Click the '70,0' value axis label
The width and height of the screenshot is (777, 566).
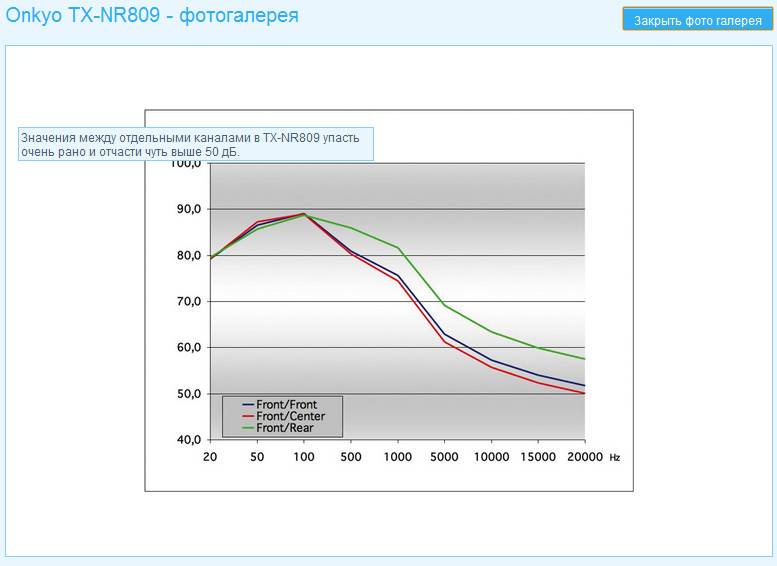click(x=189, y=301)
